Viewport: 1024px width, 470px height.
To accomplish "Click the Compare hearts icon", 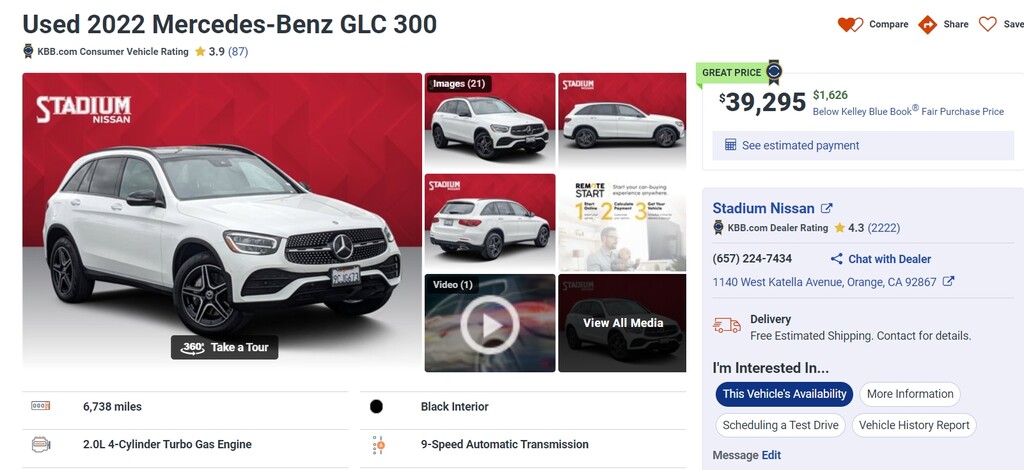I will (x=850, y=25).
